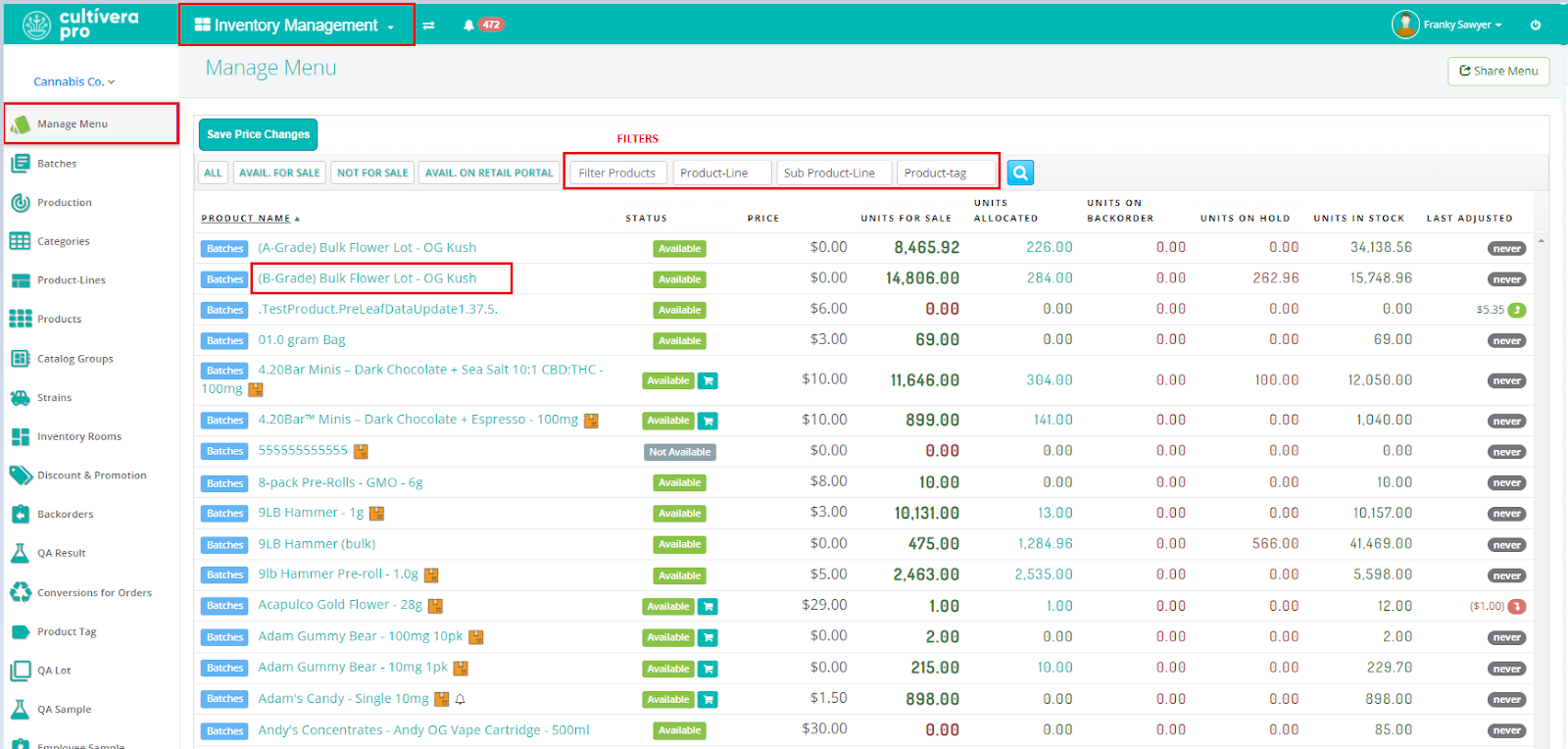Click cart icon on Acapulco Gold Flower row

(708, 607)
